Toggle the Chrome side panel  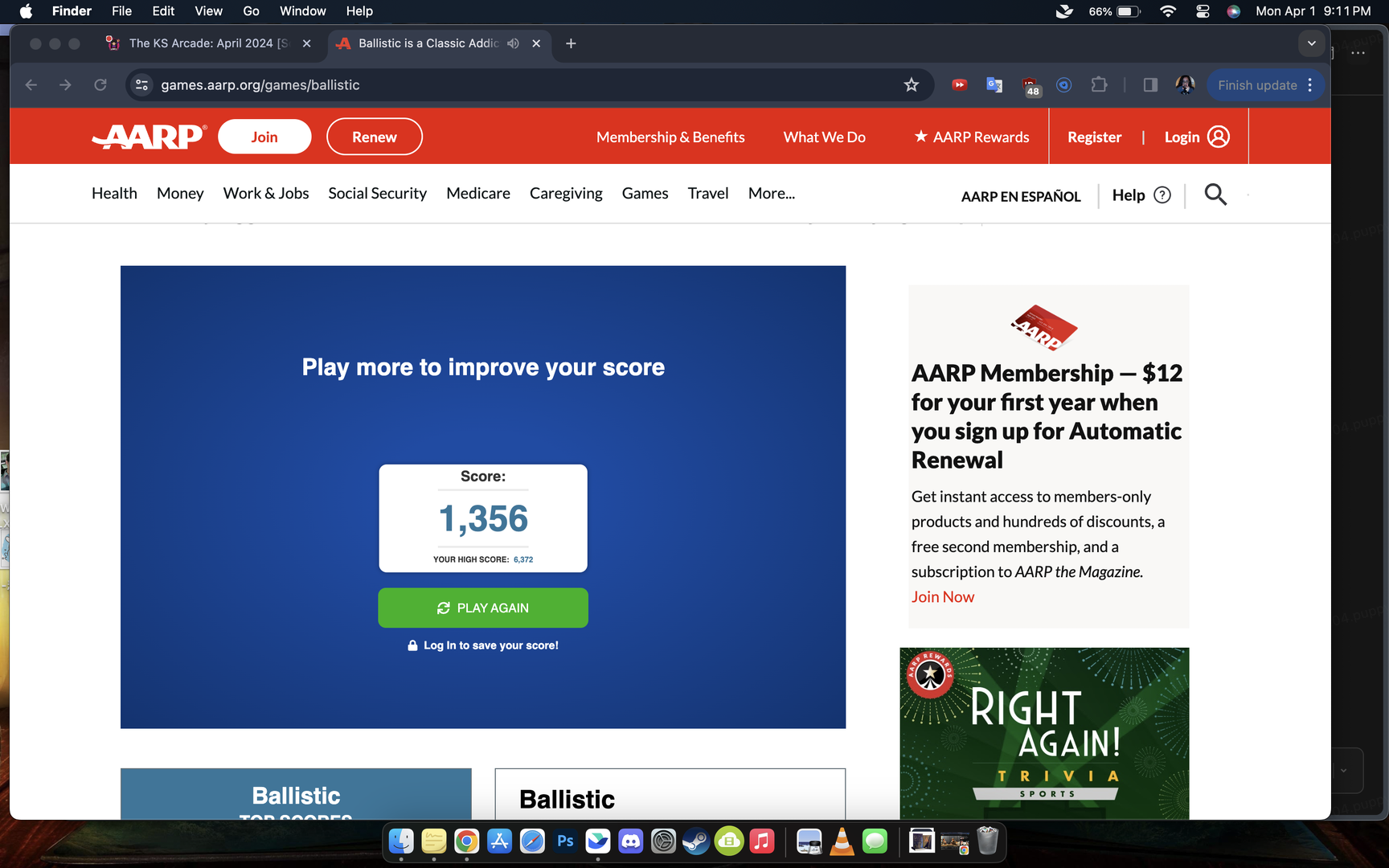click(x=1150, y=85)
